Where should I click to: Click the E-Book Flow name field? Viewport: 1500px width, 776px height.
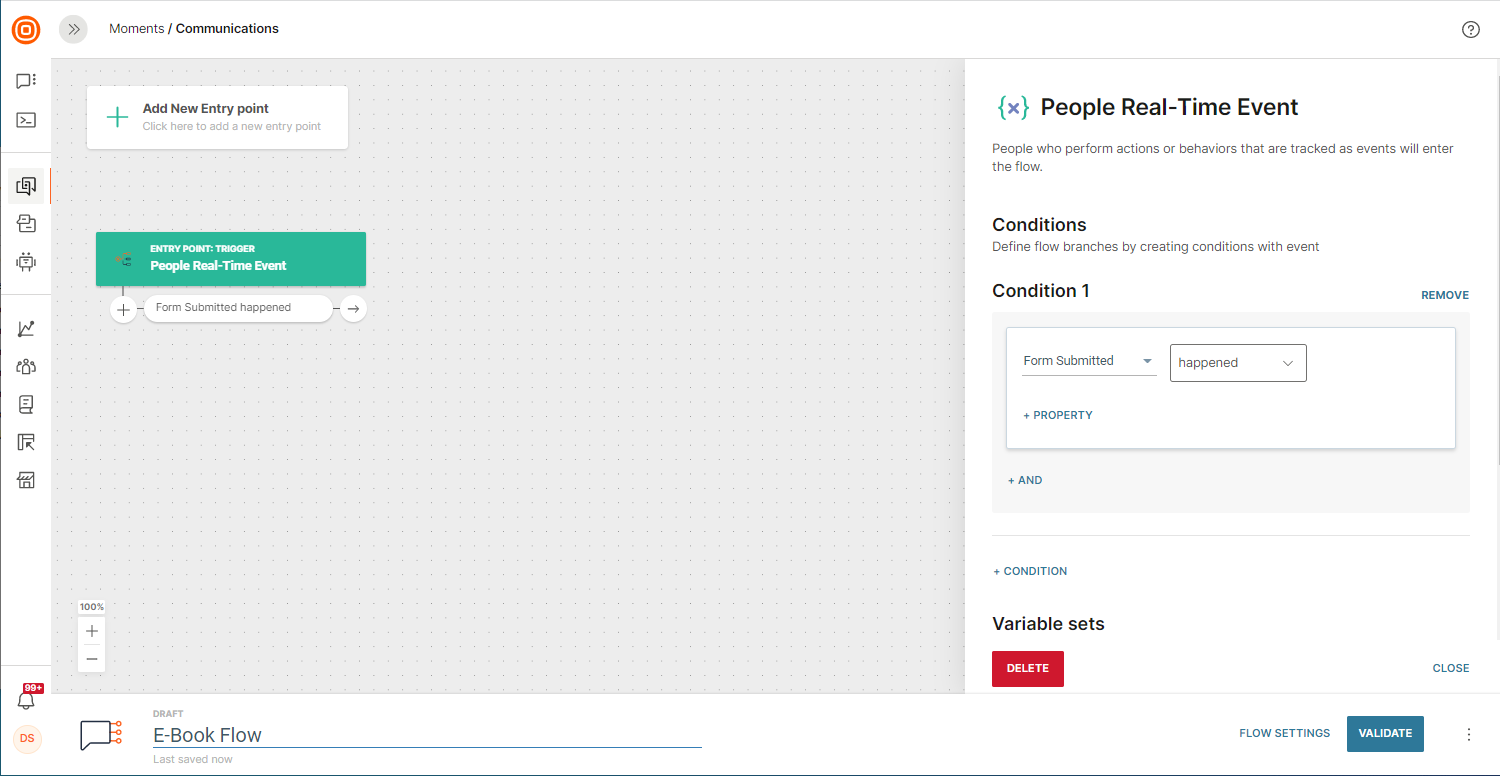427,735
